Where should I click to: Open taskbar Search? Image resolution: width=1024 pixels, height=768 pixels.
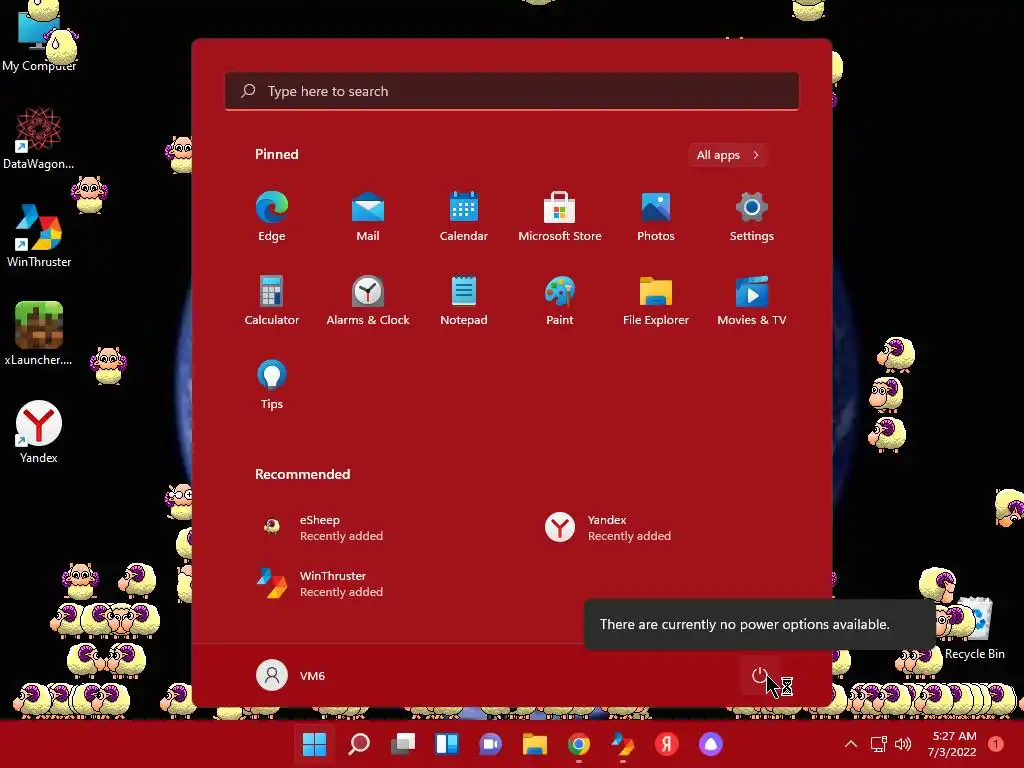[x=359, y=744]
